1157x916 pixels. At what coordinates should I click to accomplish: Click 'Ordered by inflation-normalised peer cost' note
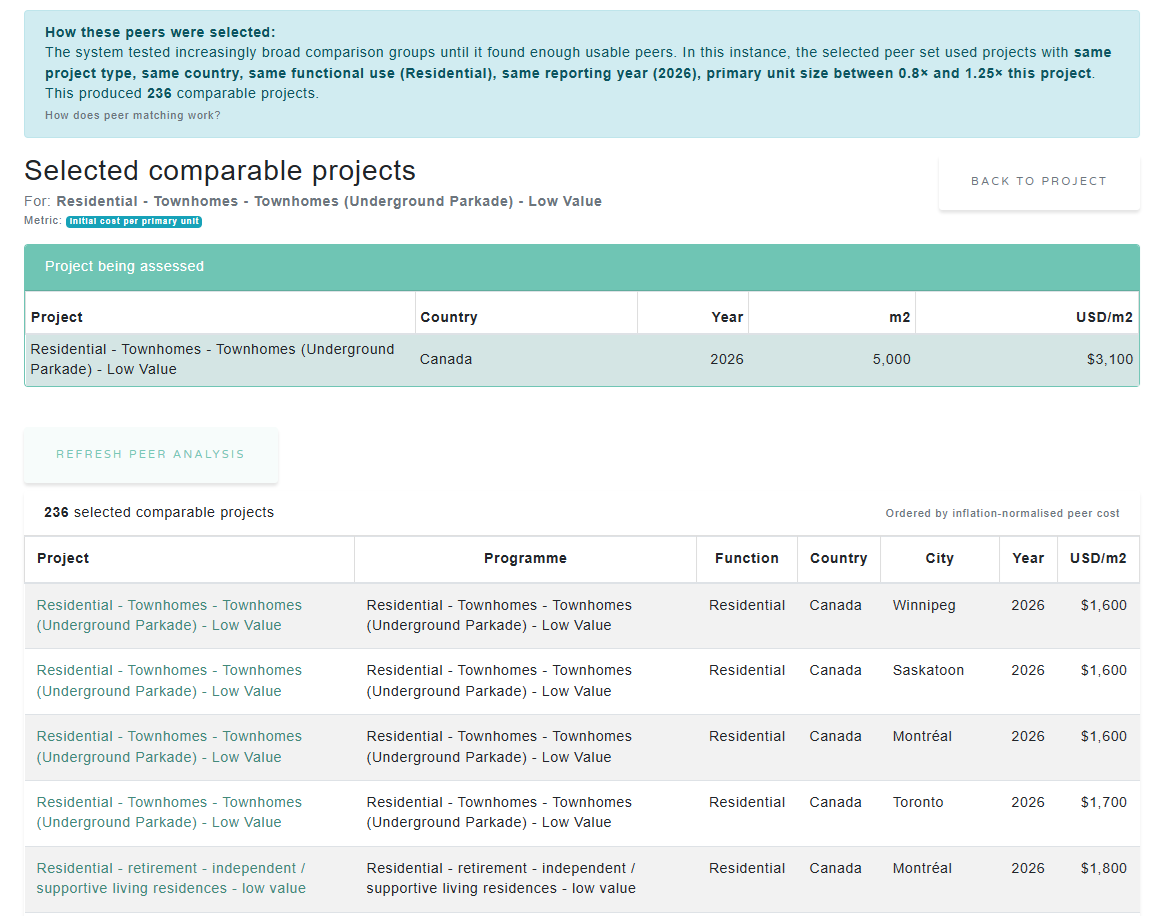[1002, 514]
